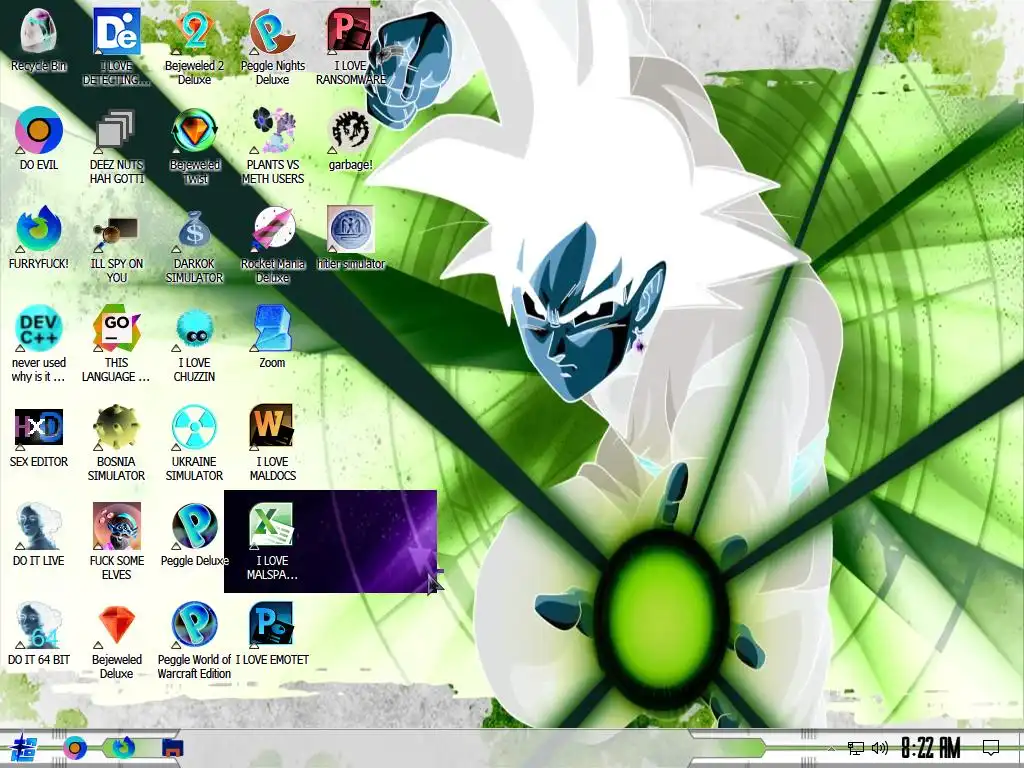Open Firefox from the taskbar
The image size is (1024, 768).
tap(123, 748)
